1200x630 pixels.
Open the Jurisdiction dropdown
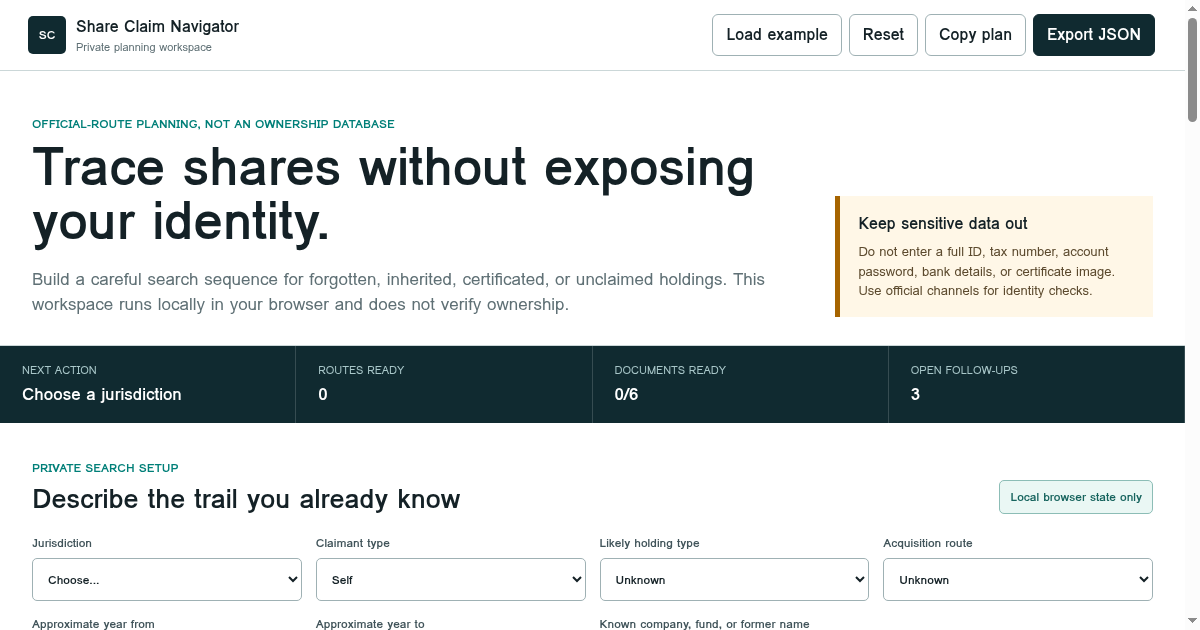(167, 580)
